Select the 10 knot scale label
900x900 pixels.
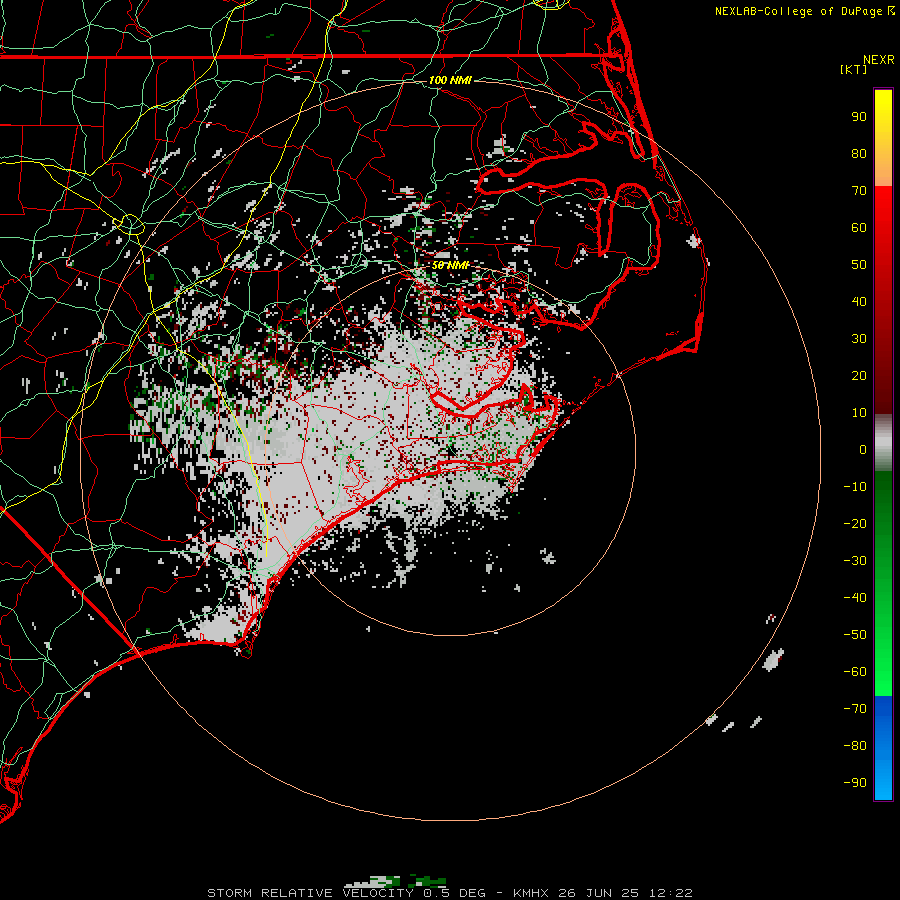point(859,413)
